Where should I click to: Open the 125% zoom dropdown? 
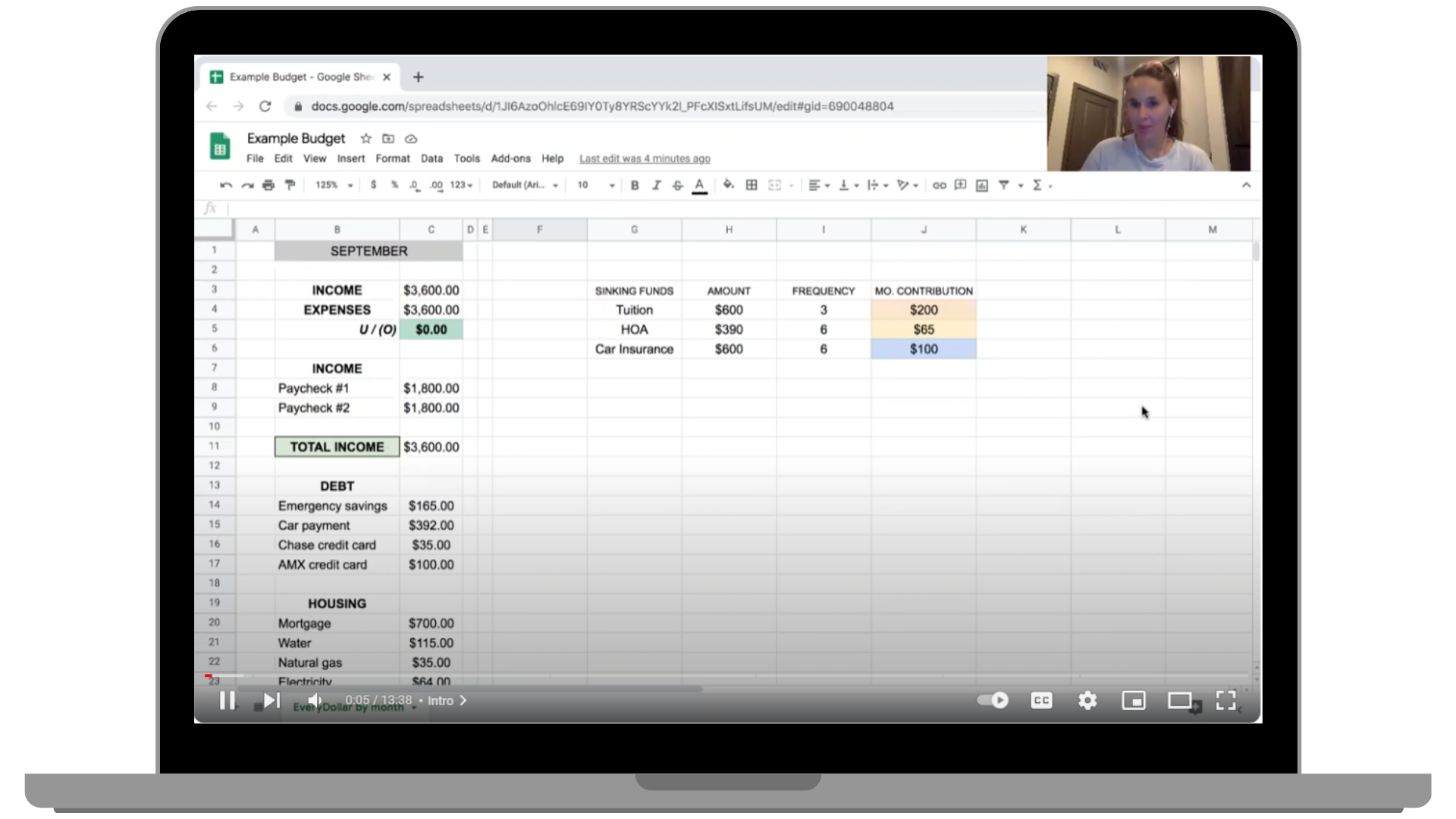[334, 185]
